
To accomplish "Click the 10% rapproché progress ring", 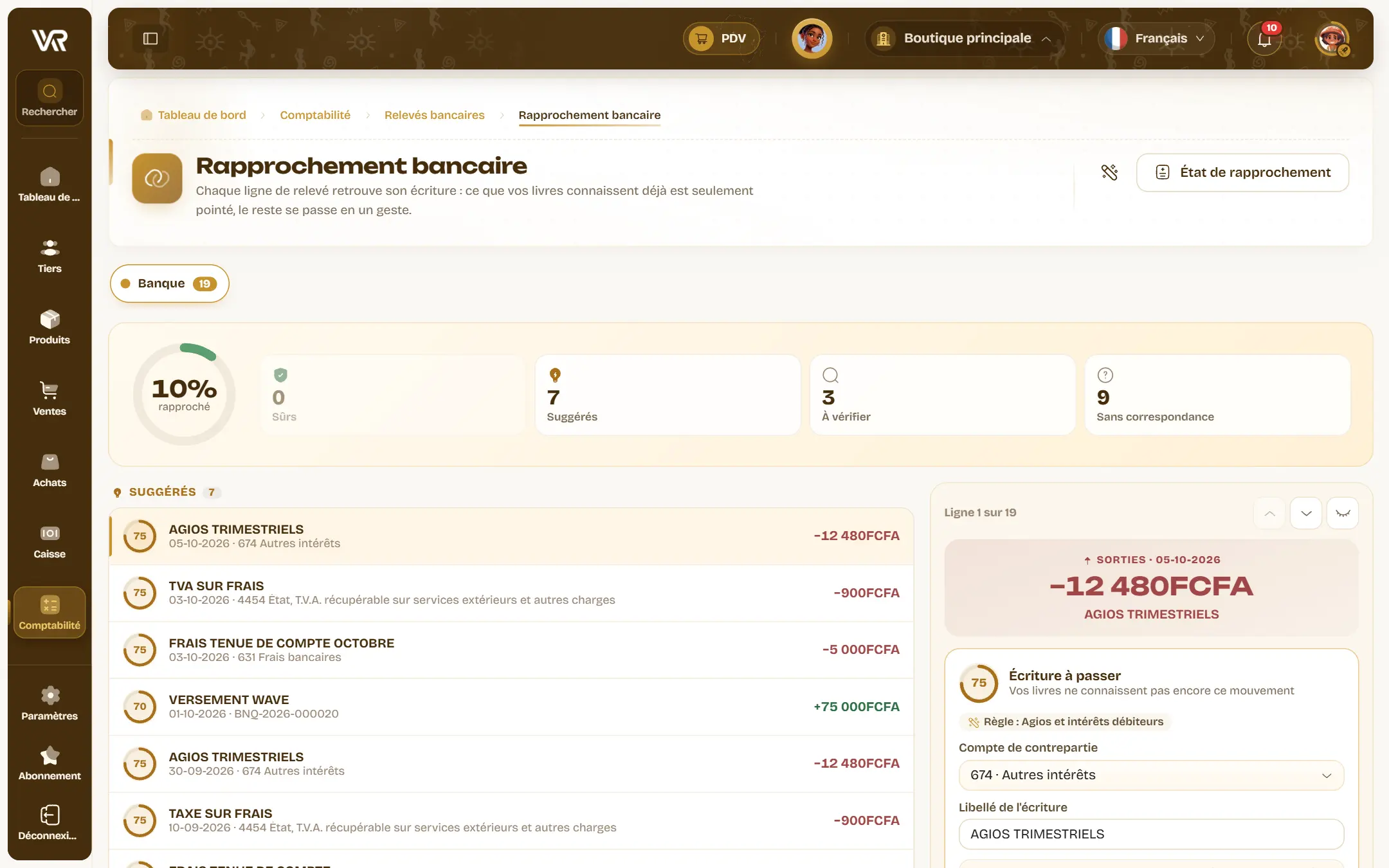I will 184,394.
